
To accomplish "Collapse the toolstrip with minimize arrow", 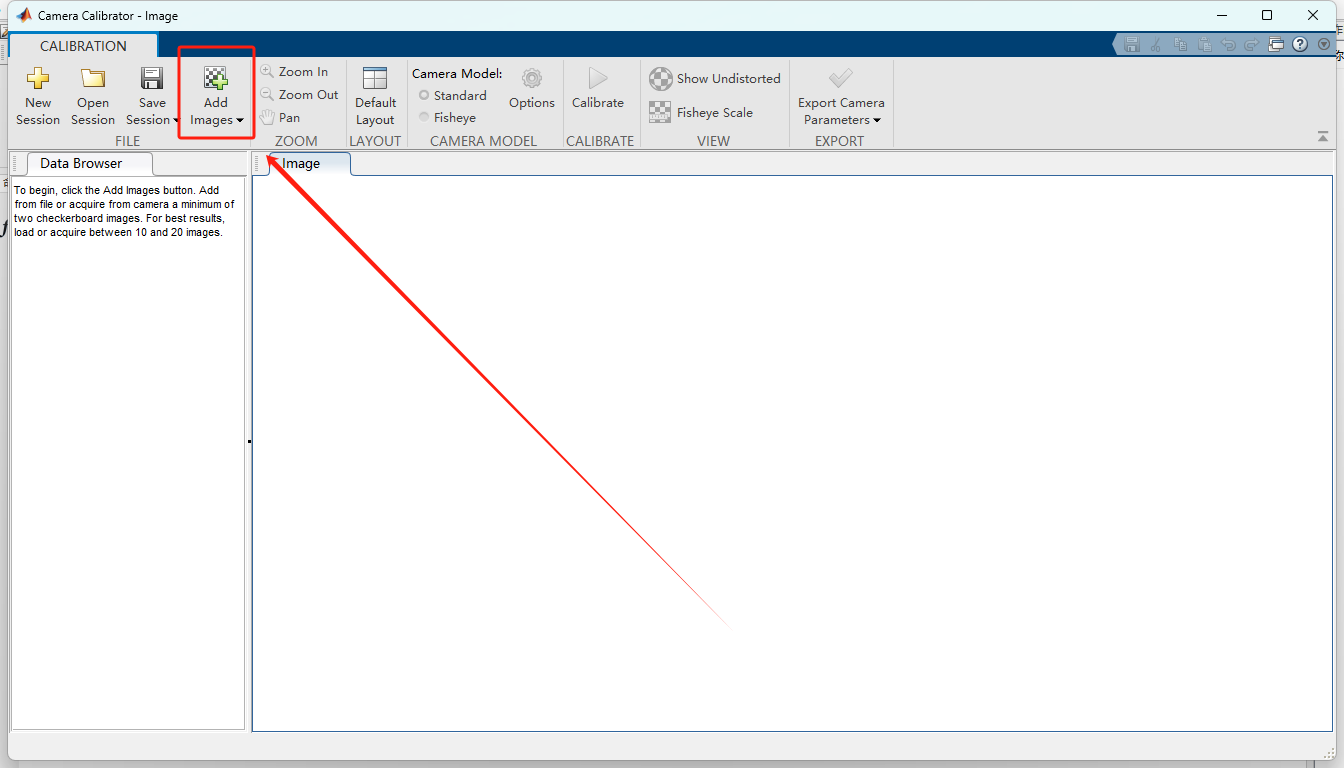I will [1323, 137].
